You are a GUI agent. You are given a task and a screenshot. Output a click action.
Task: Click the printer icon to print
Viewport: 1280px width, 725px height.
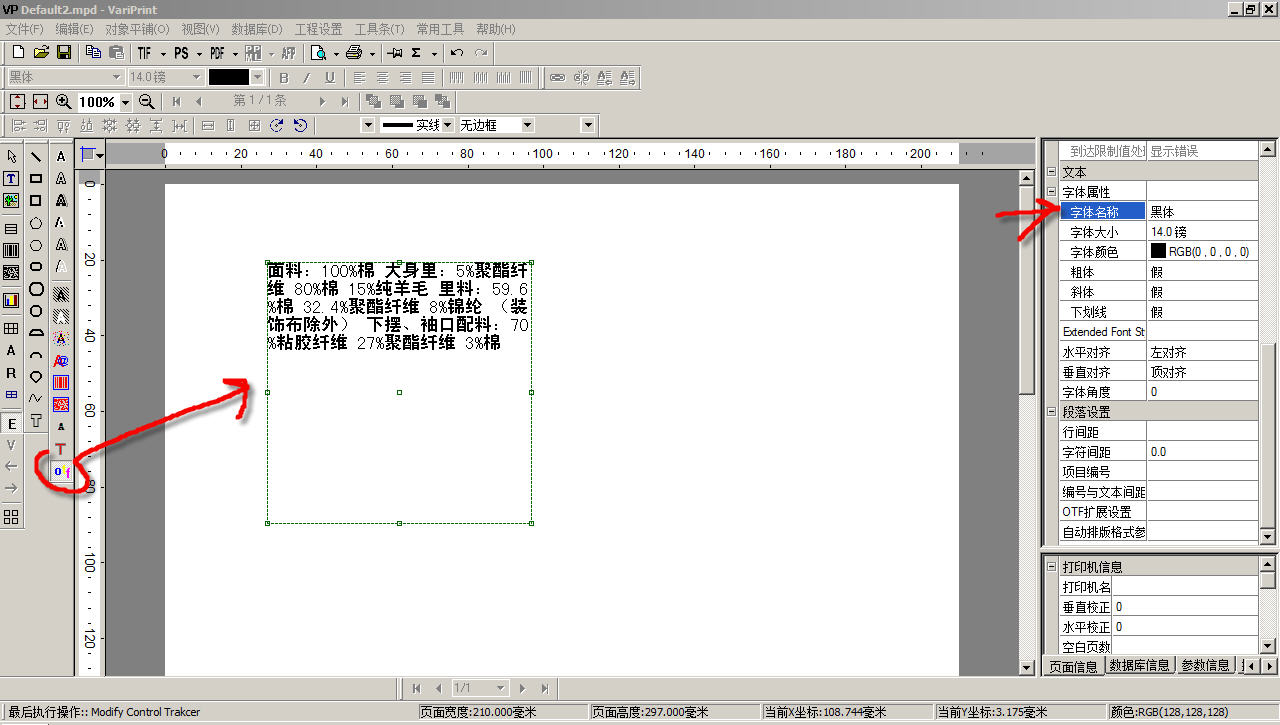354,53
